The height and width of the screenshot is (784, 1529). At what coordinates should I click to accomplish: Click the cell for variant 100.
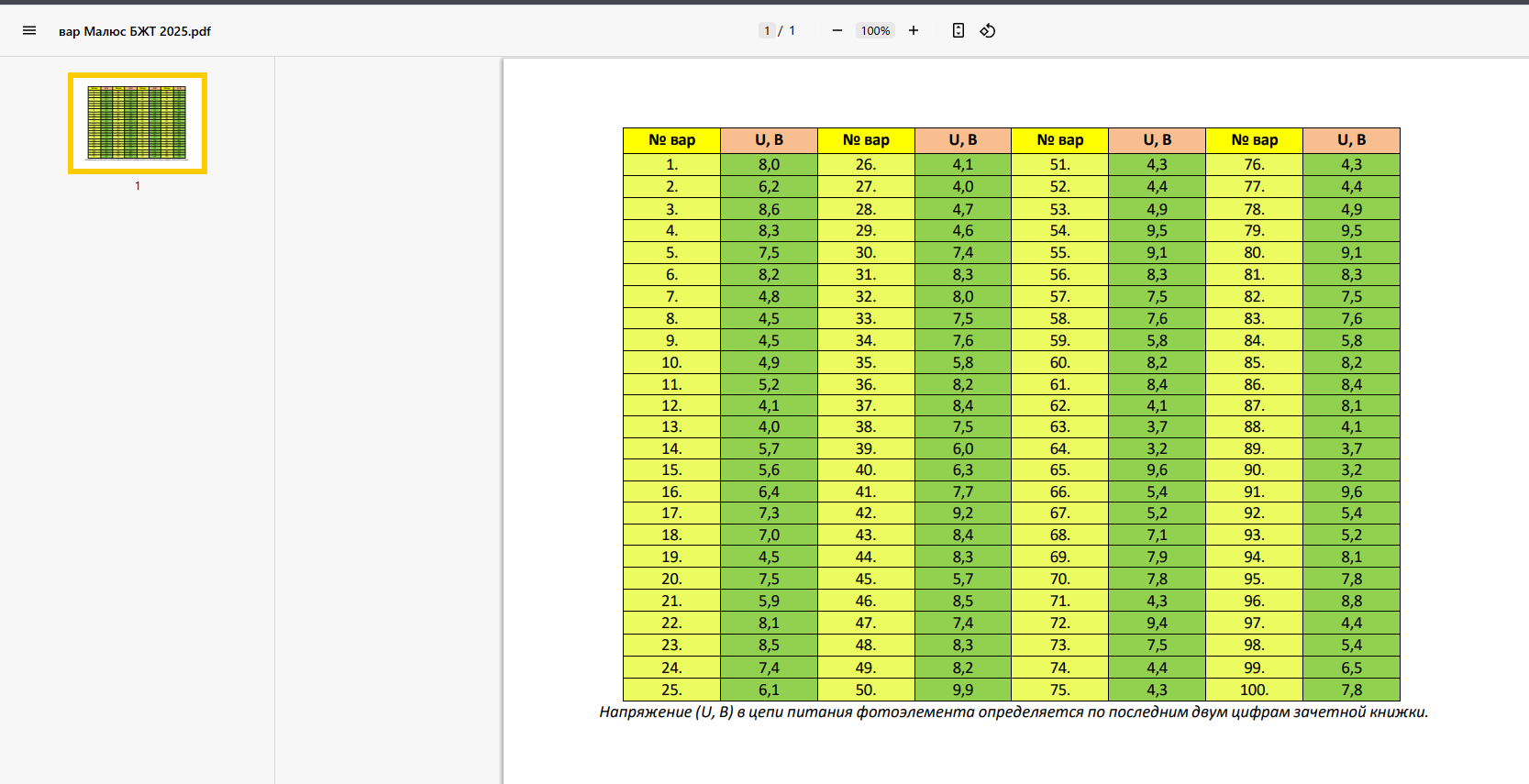point(1254,690)
